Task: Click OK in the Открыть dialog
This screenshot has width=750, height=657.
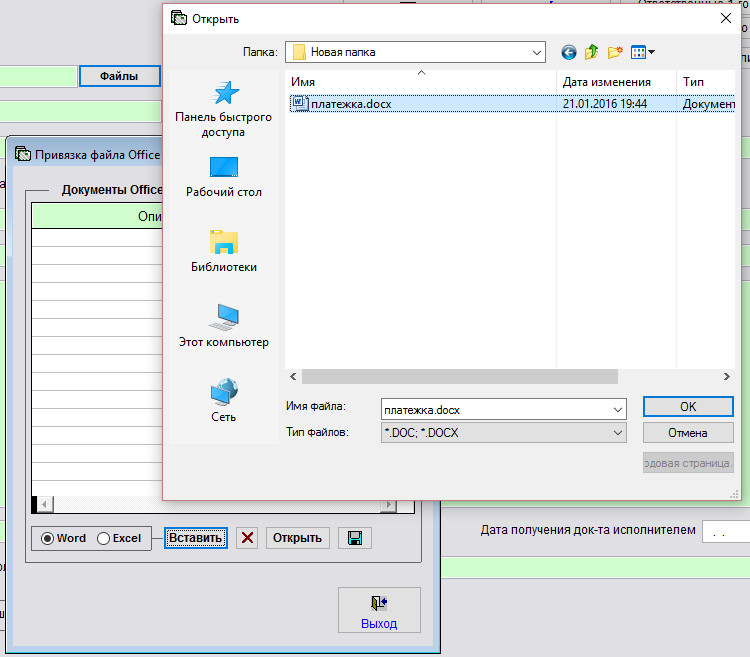Action: pyautogui.click(x=688, y=406)
